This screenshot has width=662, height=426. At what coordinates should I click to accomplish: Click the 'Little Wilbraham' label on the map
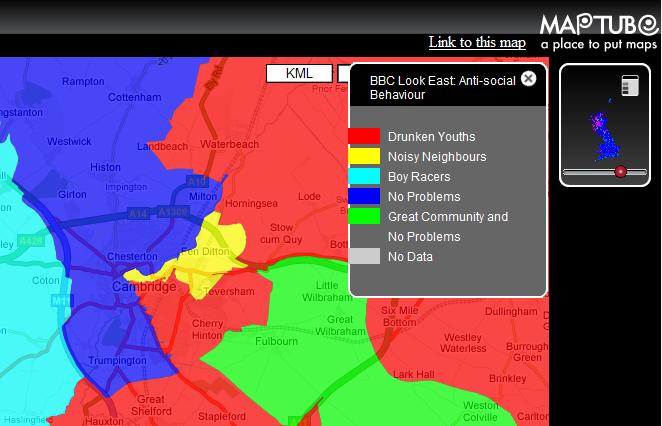(327, 291)
